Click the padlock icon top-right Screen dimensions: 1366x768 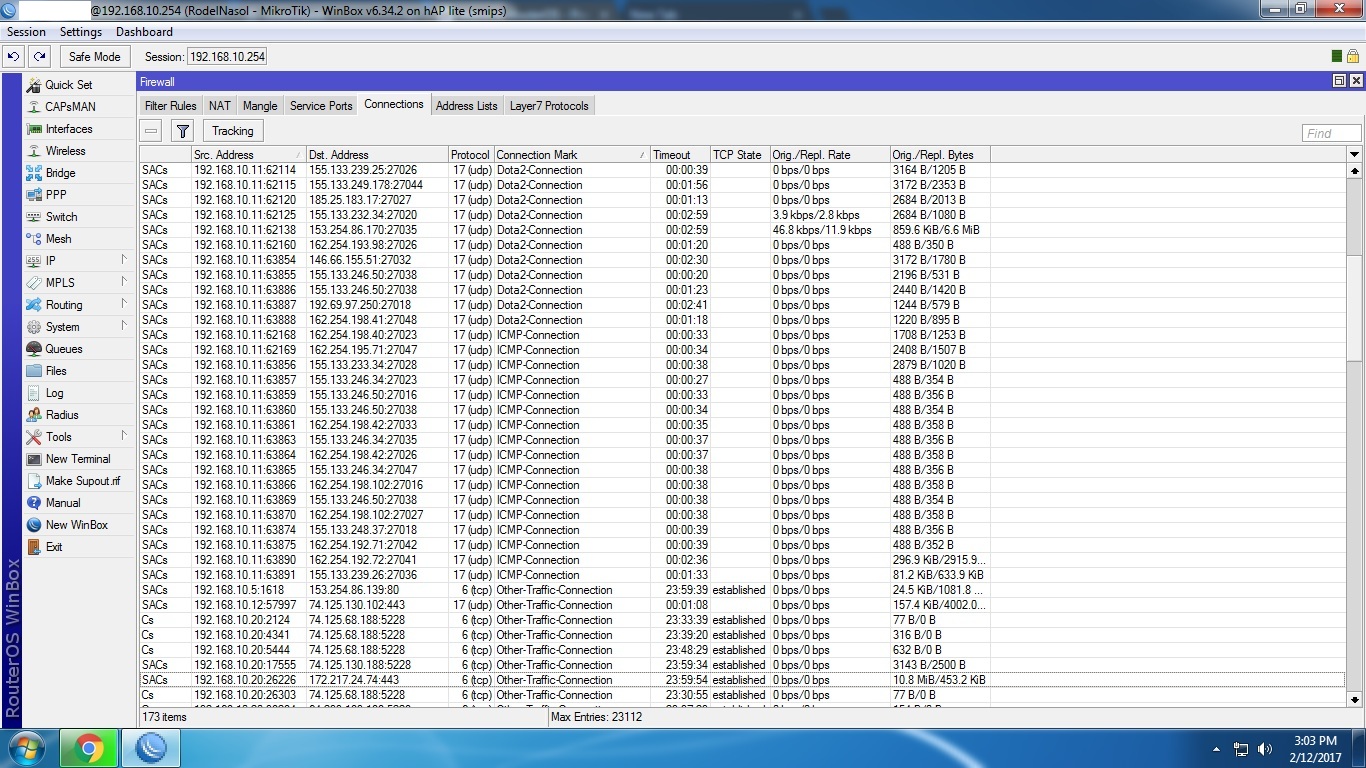pyautogui.click(x=1352, y=57)
